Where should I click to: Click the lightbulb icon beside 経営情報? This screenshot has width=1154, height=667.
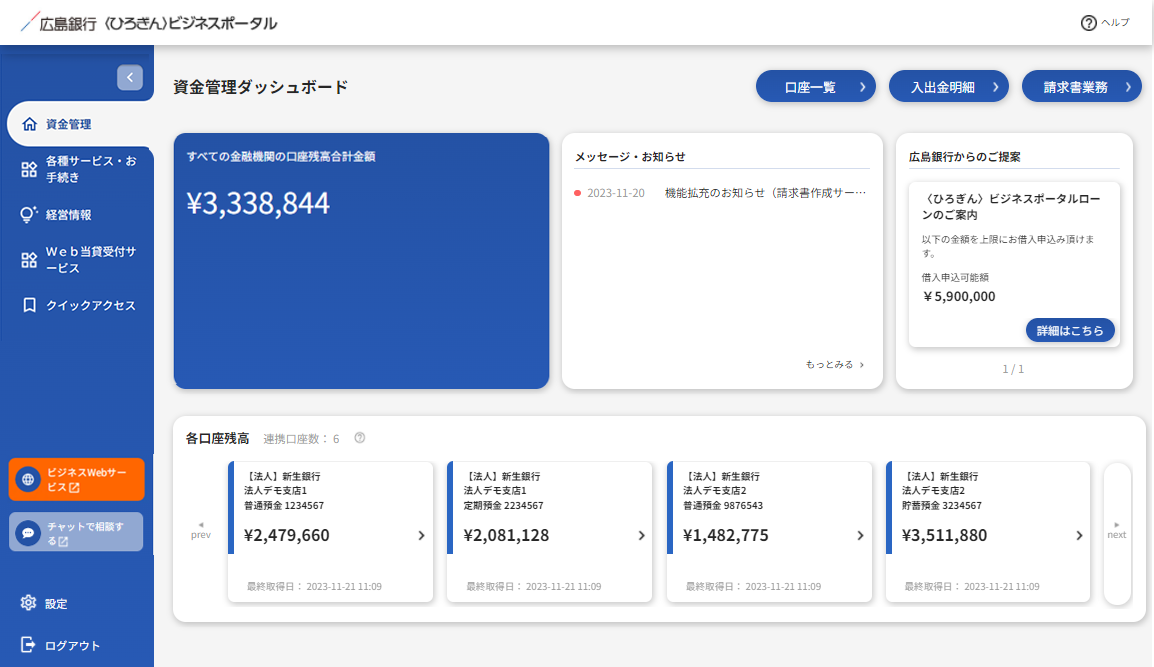(28, 215)
